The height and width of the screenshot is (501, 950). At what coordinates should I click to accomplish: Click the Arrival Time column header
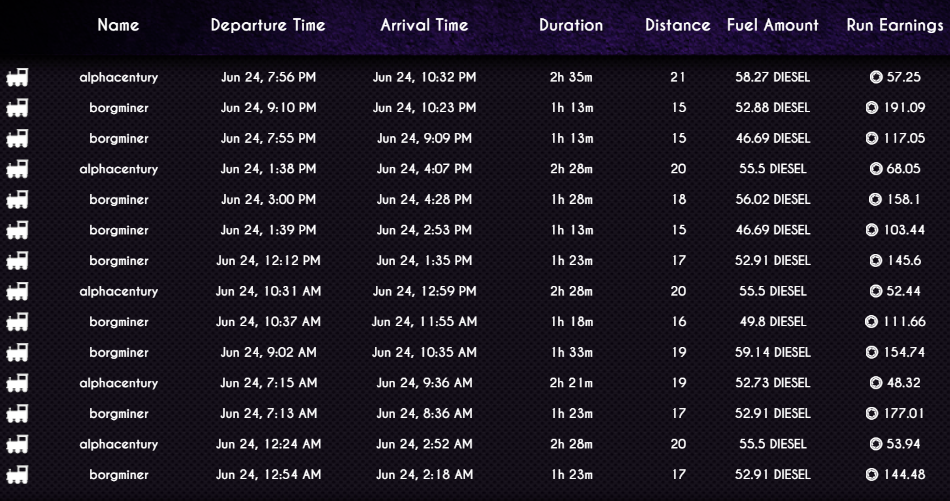pos(424,25)
